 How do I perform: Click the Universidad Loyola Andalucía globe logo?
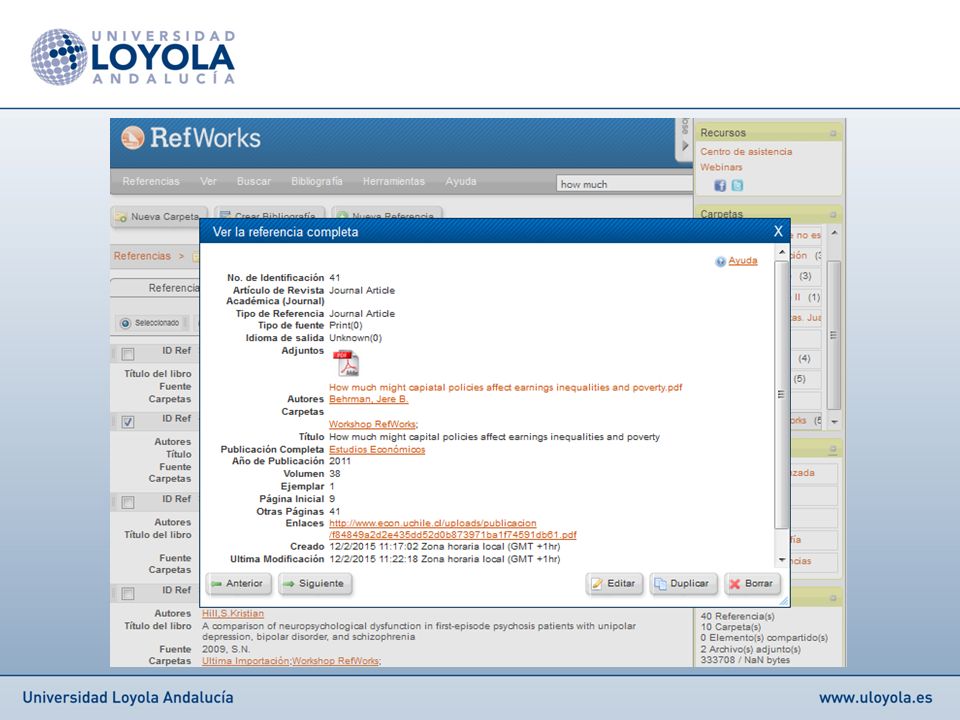(59, 57)
